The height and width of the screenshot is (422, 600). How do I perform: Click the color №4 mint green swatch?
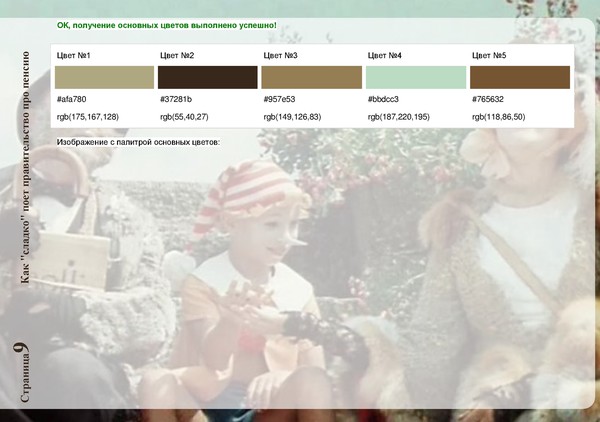[416, 77]
